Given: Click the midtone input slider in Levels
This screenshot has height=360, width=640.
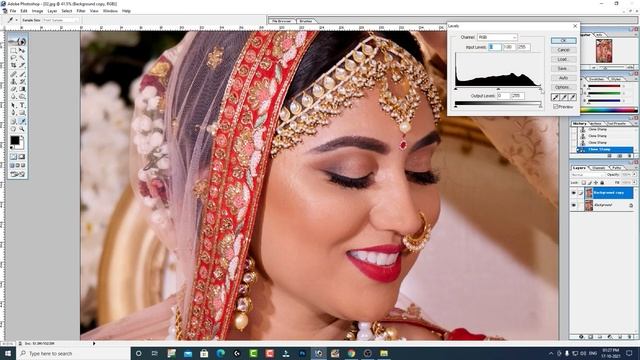Looking at the screenshot, I should 498,89.
